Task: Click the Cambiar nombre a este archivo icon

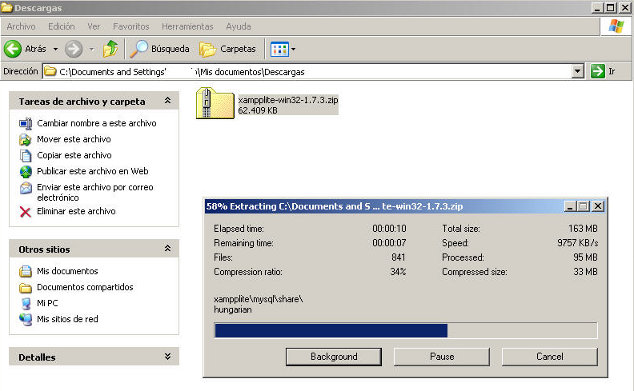Action: click(x=25, y=123)
